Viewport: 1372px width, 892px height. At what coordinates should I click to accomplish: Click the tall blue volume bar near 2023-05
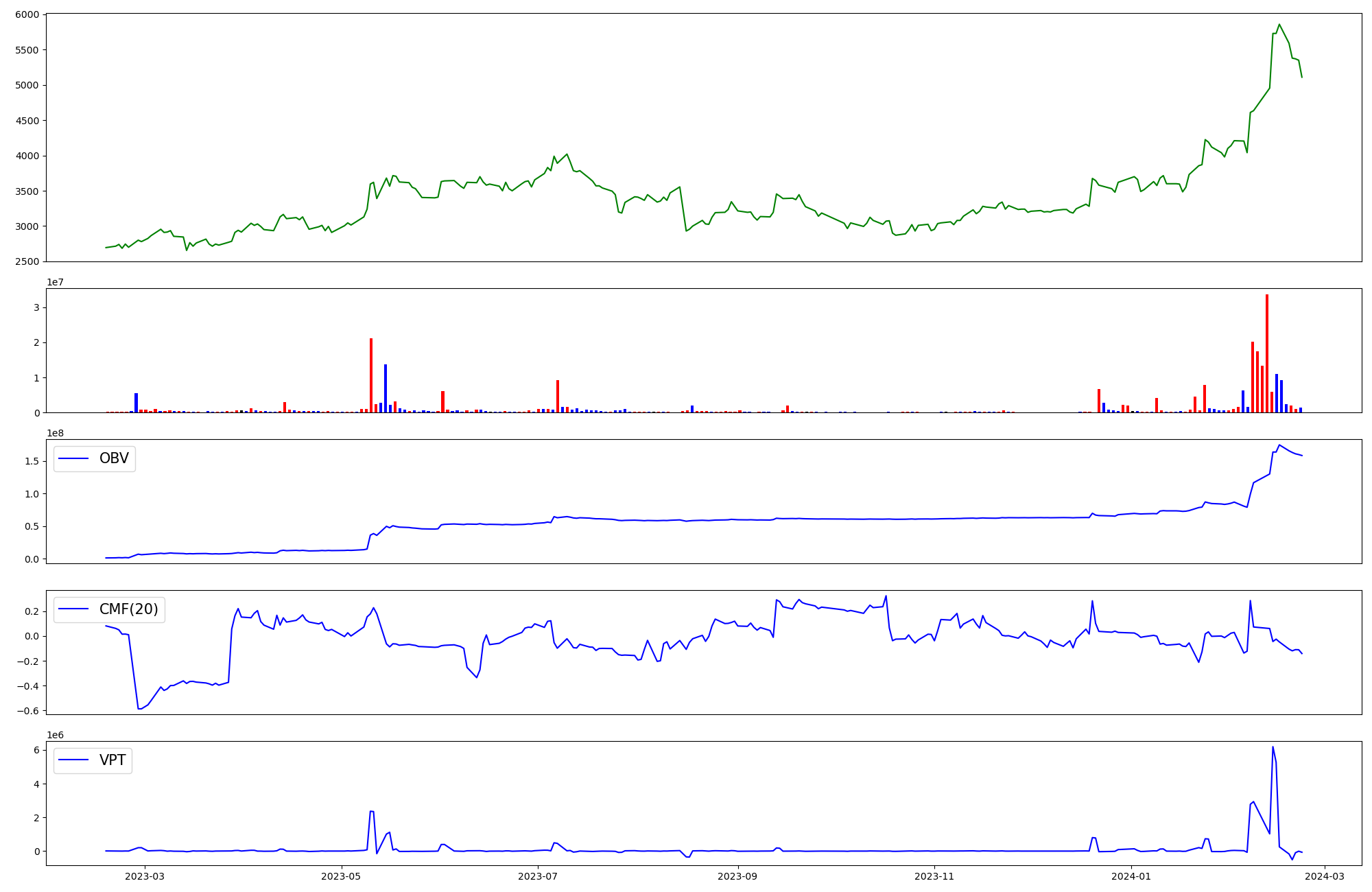(386, 388)
